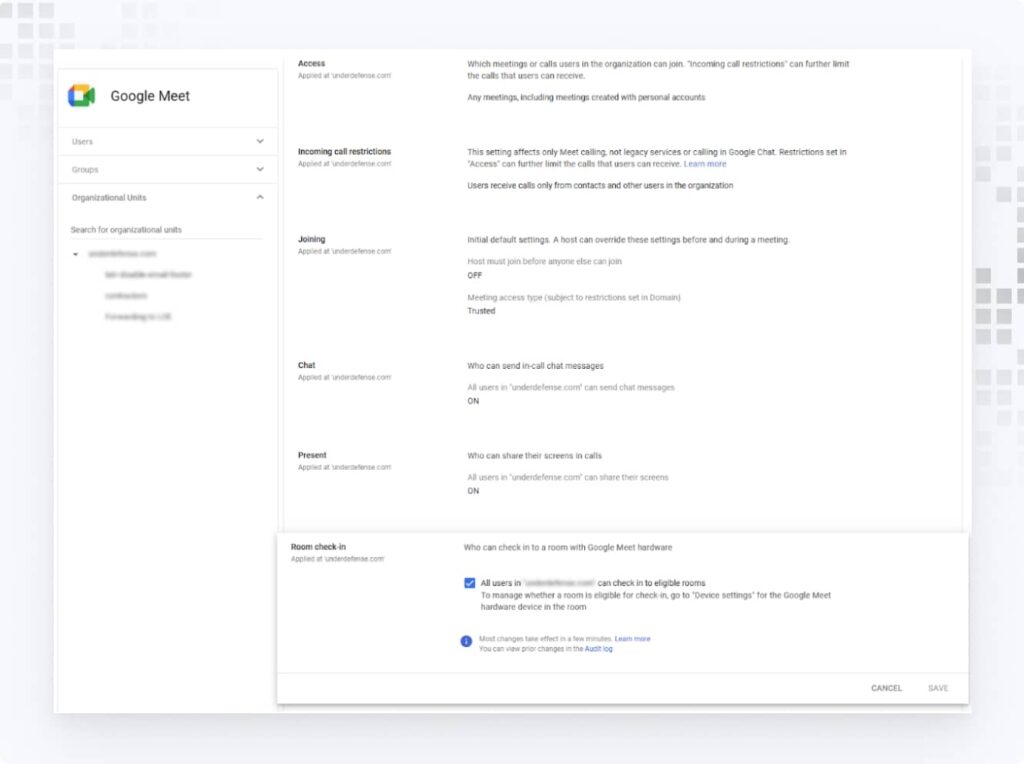Click Who can check in to a room text

click(568, 547)
